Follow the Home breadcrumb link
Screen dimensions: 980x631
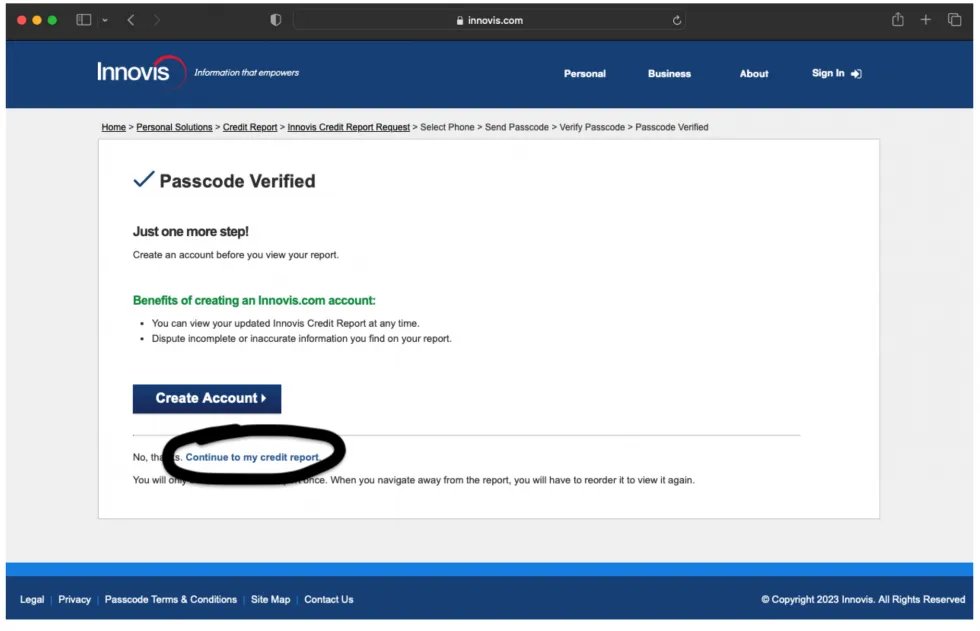point(114,127)
